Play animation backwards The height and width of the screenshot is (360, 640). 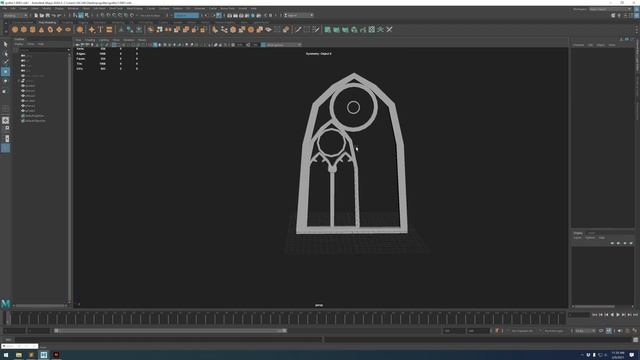click(612, 315)
